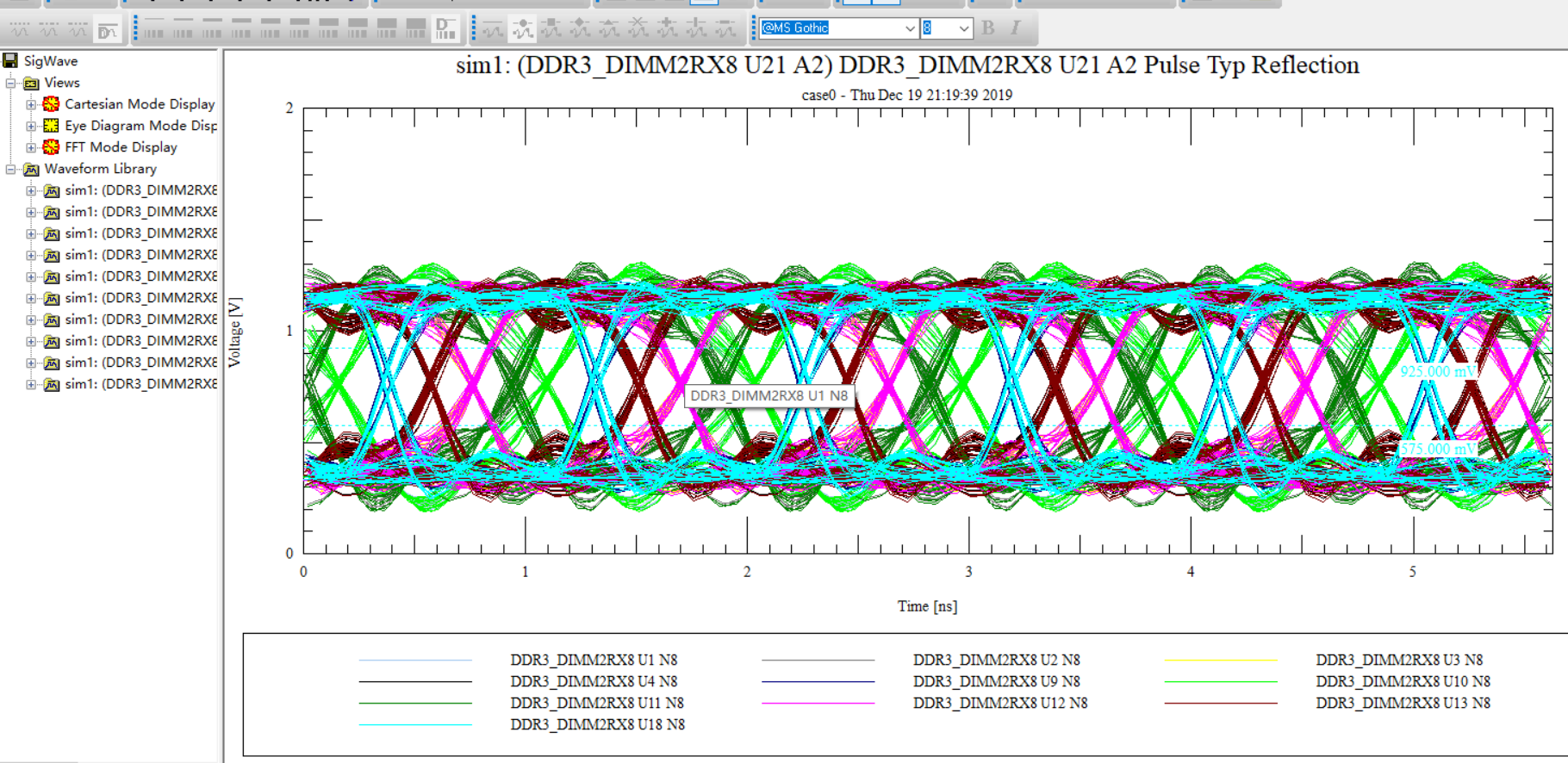Expand the last sim1 waveform entry
The image size is (1568, 763).
32,384
